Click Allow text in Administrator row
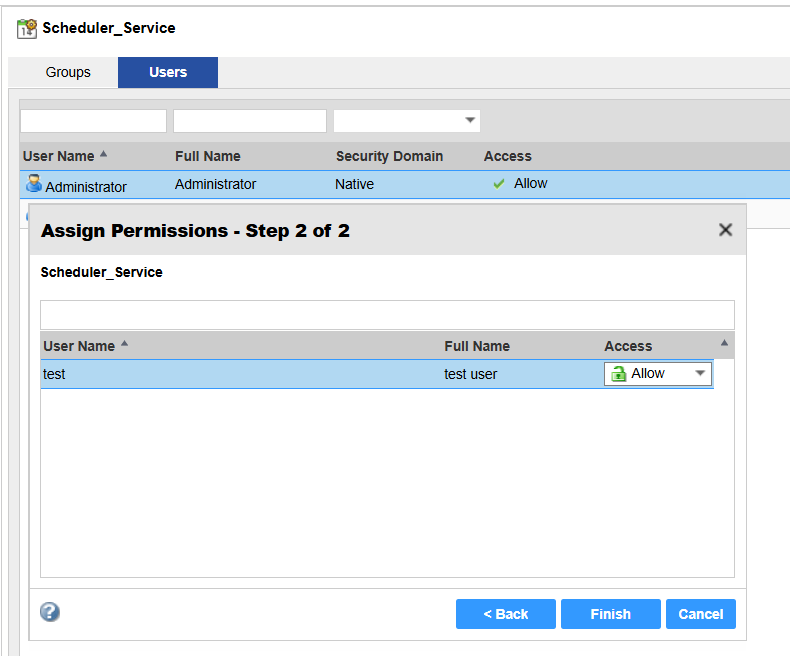Viewport: 790px width, 656px height. click(530, 183)
